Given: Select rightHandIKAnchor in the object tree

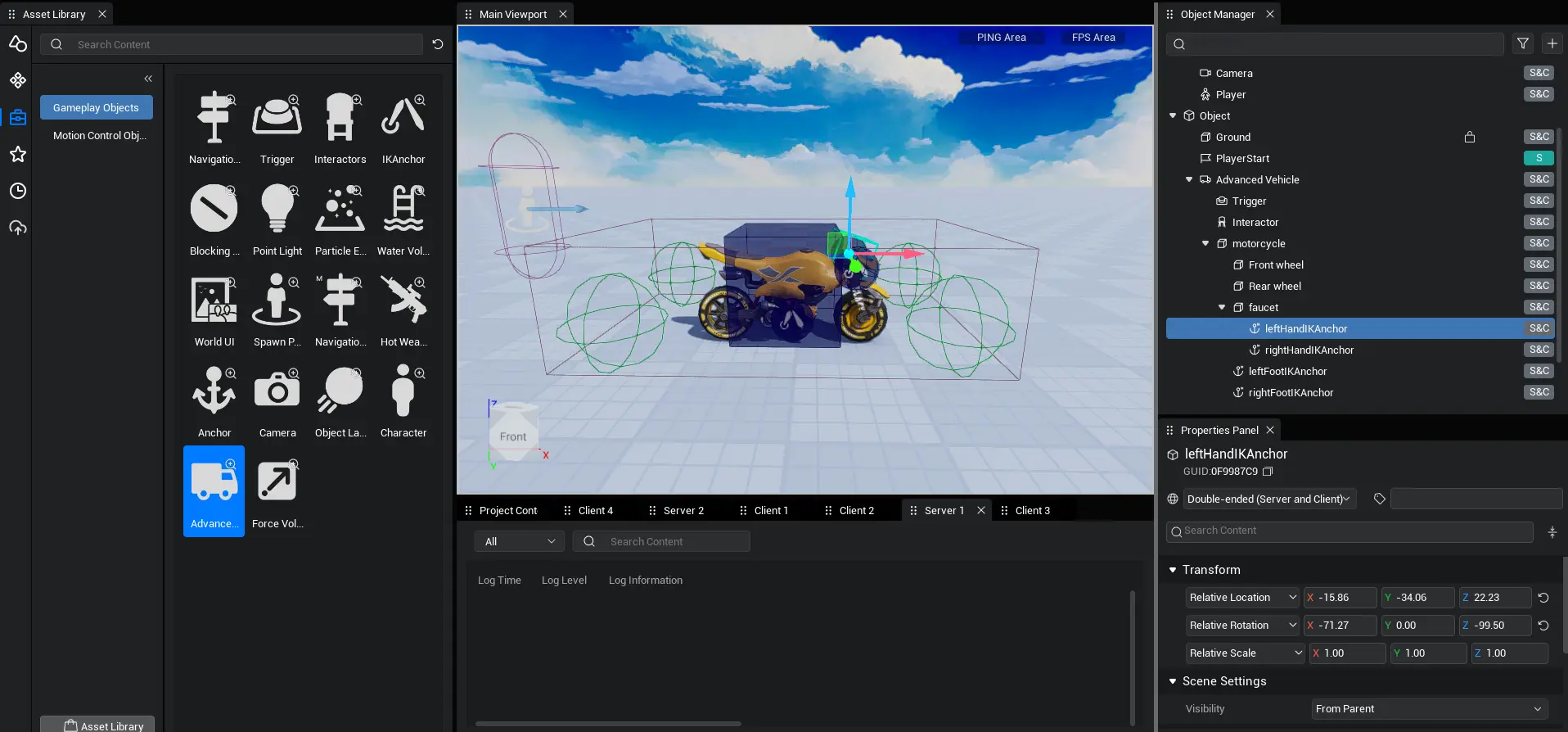Looking at the screenshot, I should pos(1309,350).
